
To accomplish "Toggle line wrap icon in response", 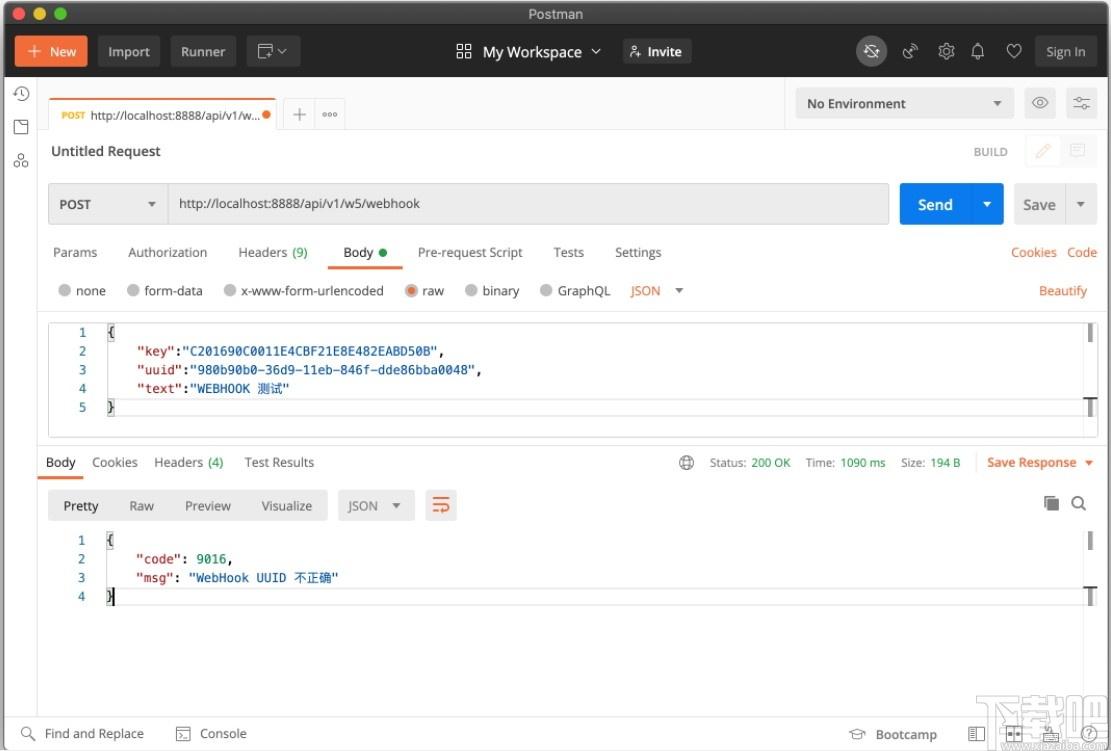I will click(441, 505).
